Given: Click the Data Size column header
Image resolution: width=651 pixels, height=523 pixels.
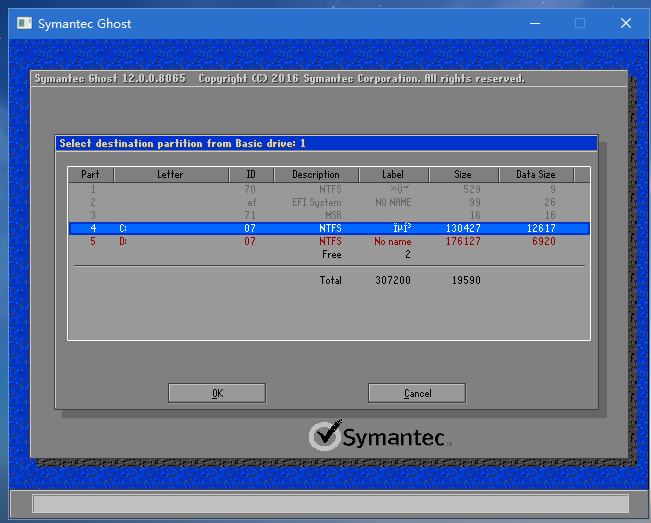Looking at the screenshot, I should (x=536, y=175).
